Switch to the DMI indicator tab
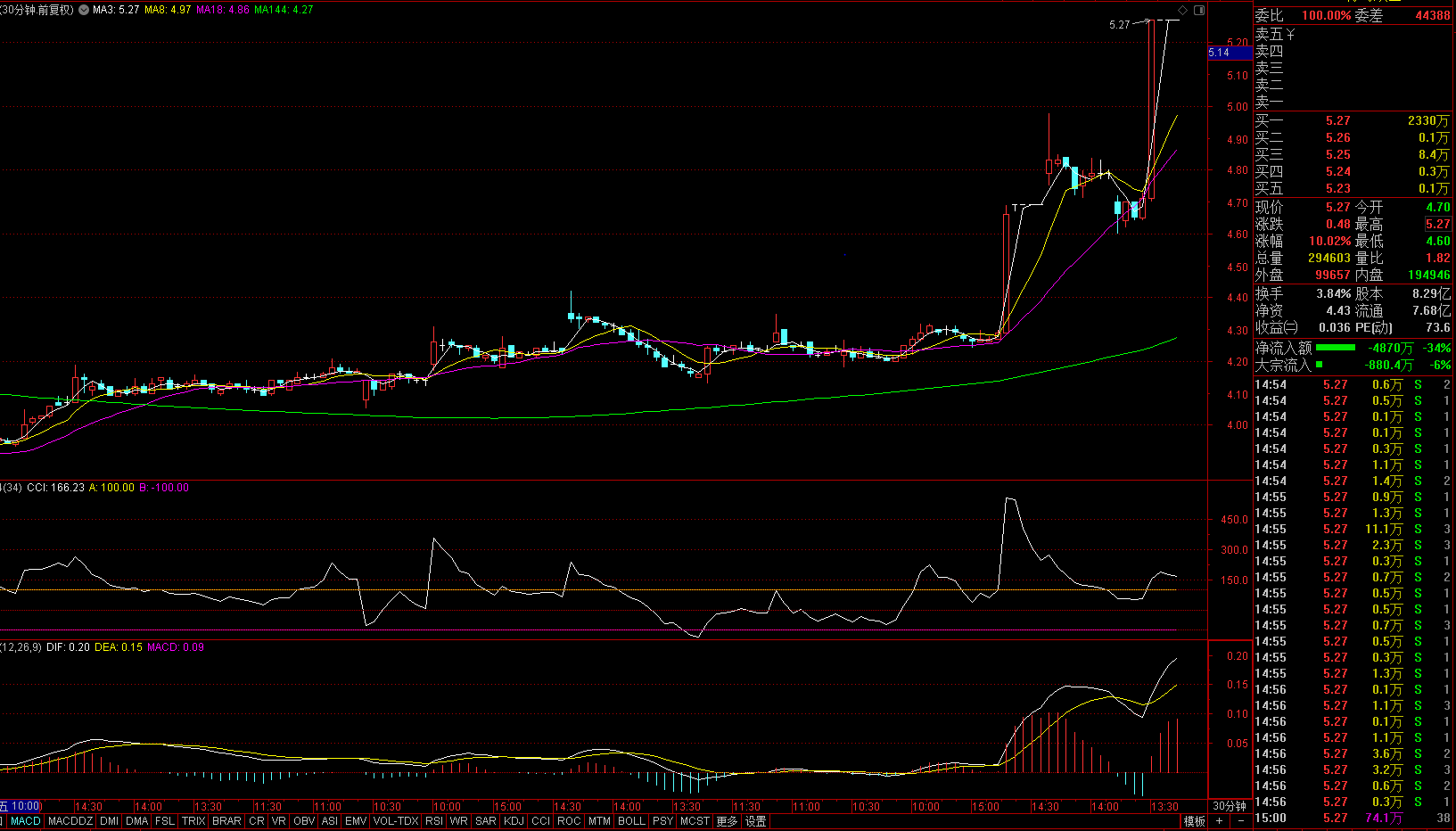The height and width of the screenshot is (831, 1456). (109, 821)
